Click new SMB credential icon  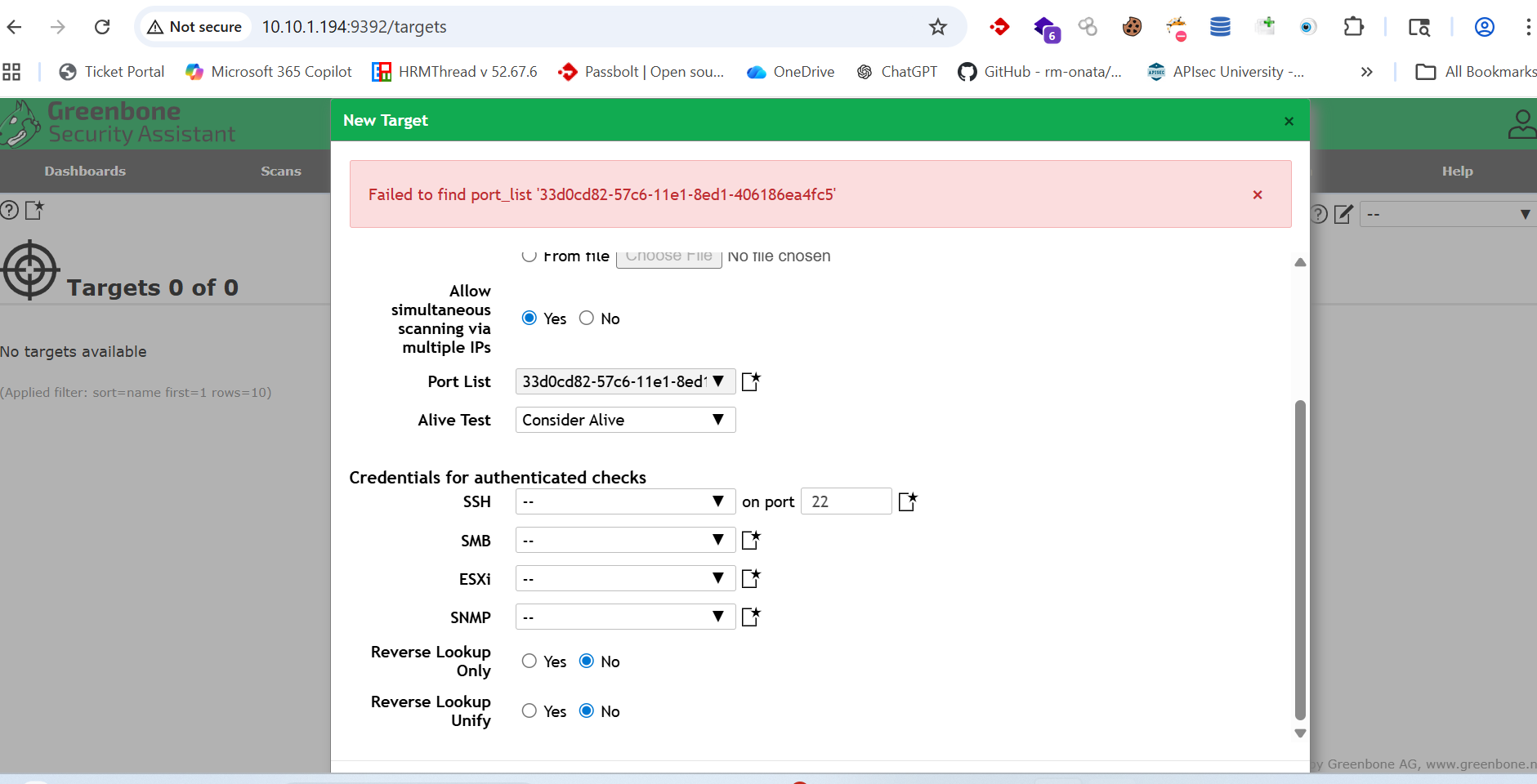point(751,540)
